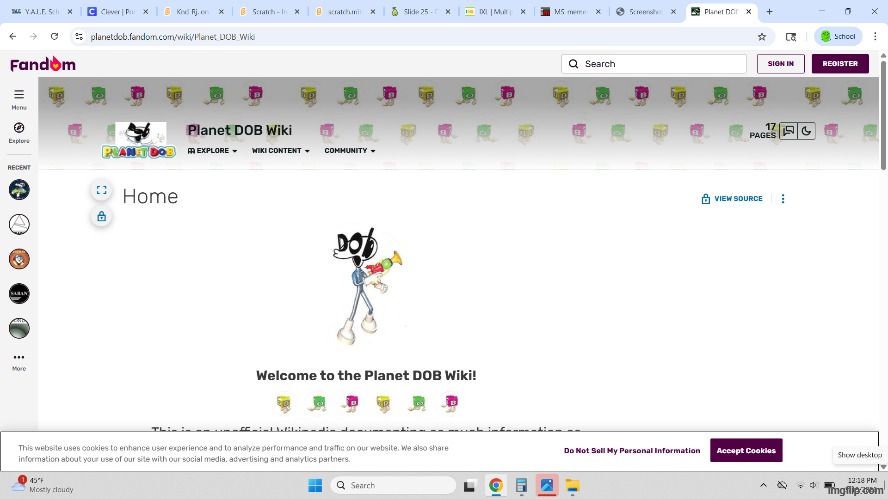The height and width of the screenshot is (499, 888).
Task: Click the Planet DOB wiki logo
Action: (x=139, y=140)
